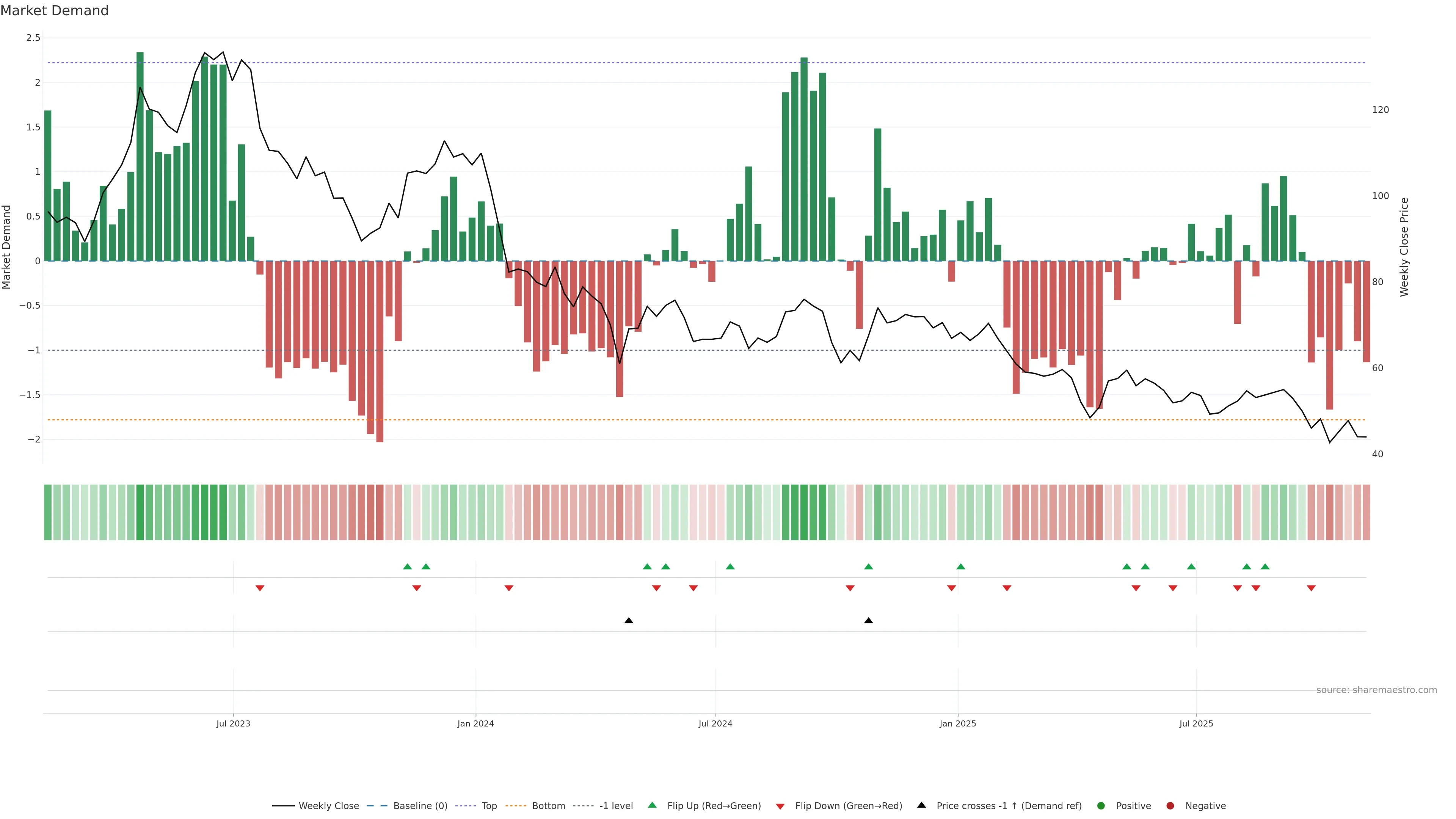Click the Positive green circle legend icon
1456x819 pixels.
1100,806
